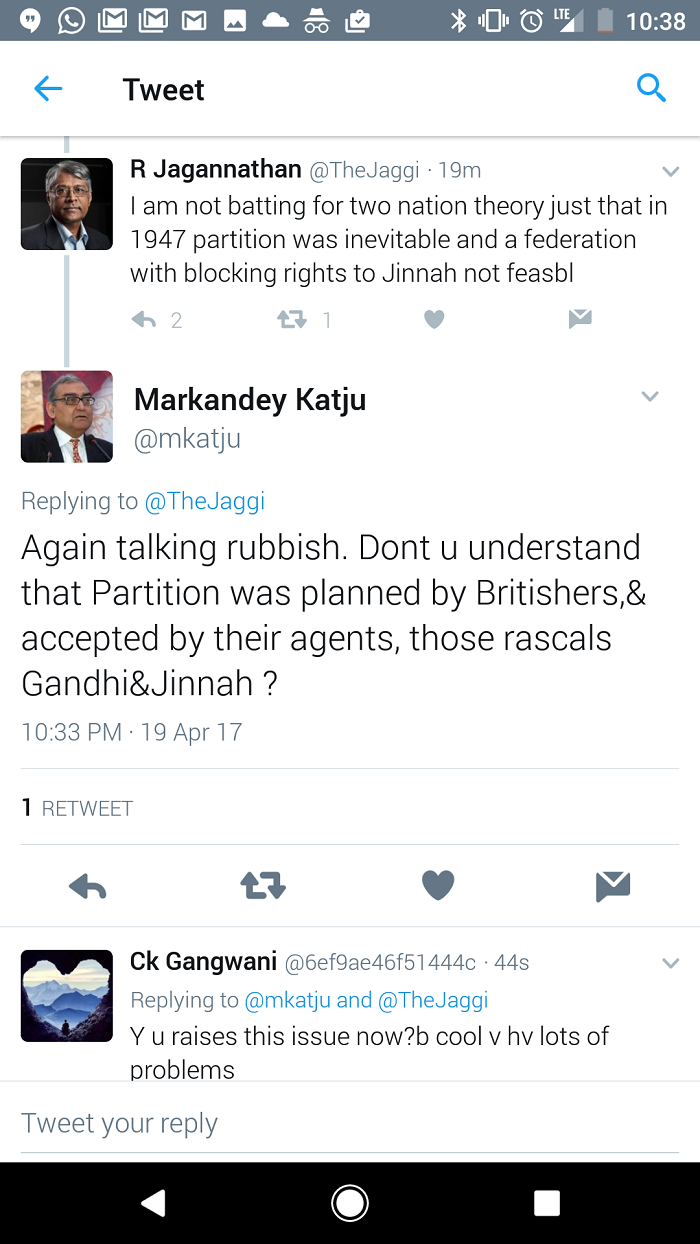Screen dimensions: 700x1244
Task: Open dropdown chevron on Markandey Katju's tweet
Action: point(650,397)
